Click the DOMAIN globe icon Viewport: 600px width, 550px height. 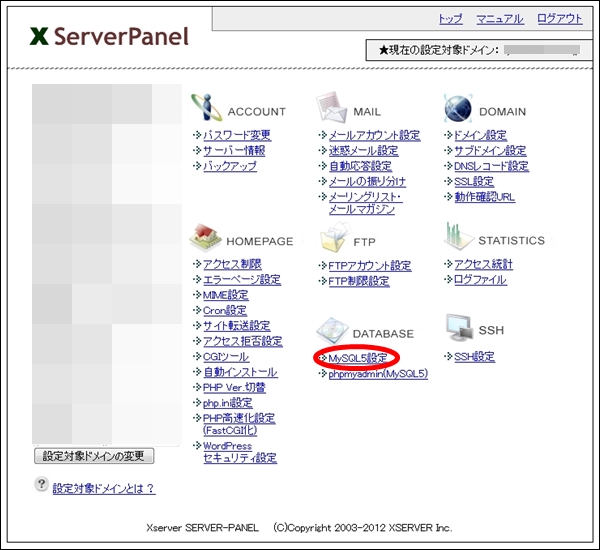[458, 108]
